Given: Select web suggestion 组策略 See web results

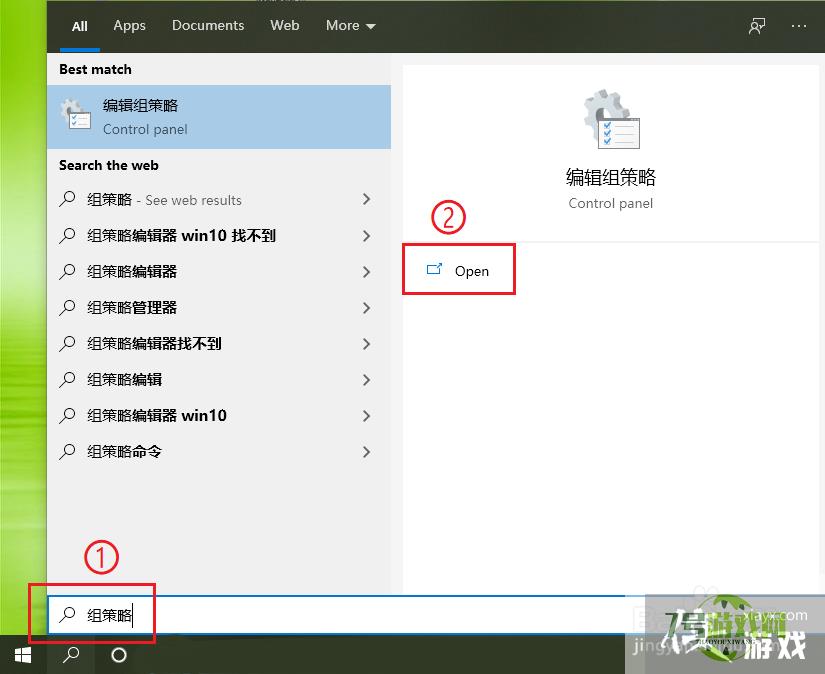Looking at the screenshot, I should (x=219, y=199).
